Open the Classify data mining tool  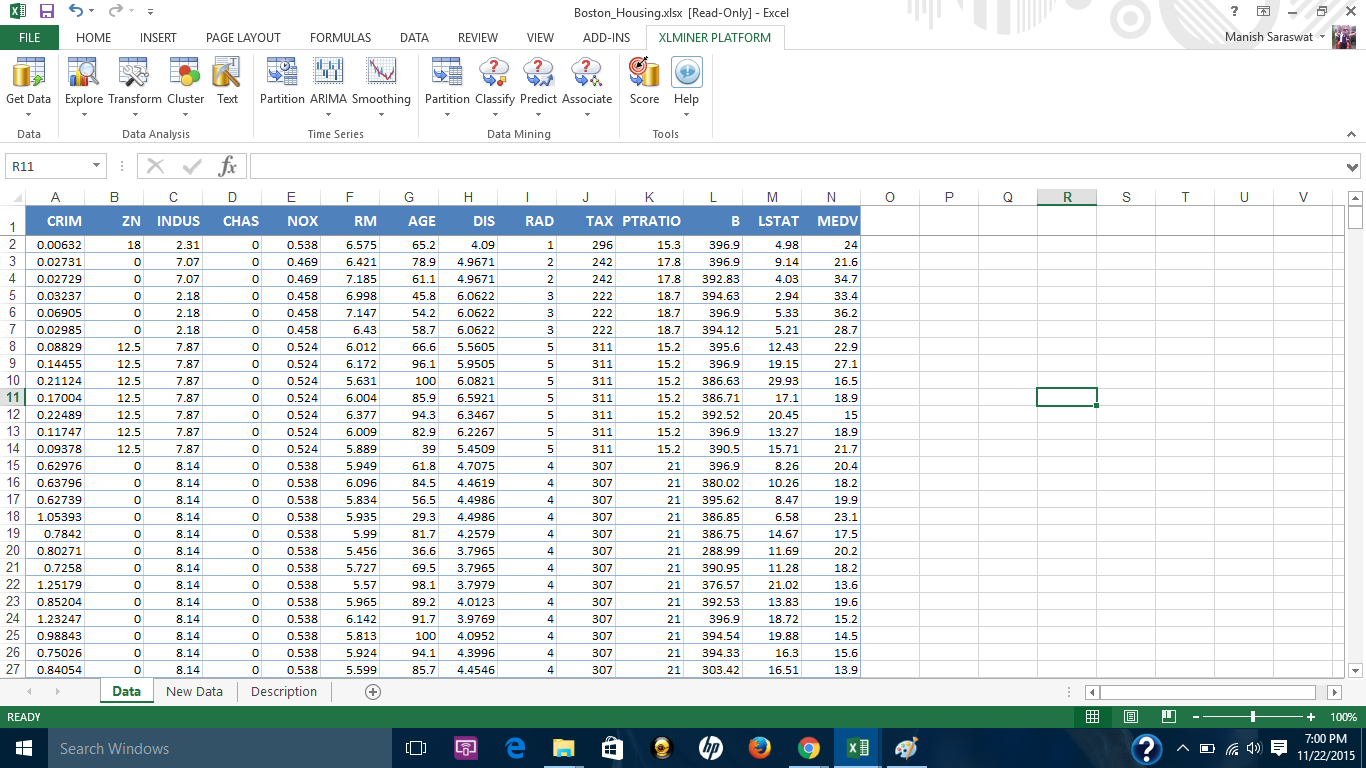[494, 74]
